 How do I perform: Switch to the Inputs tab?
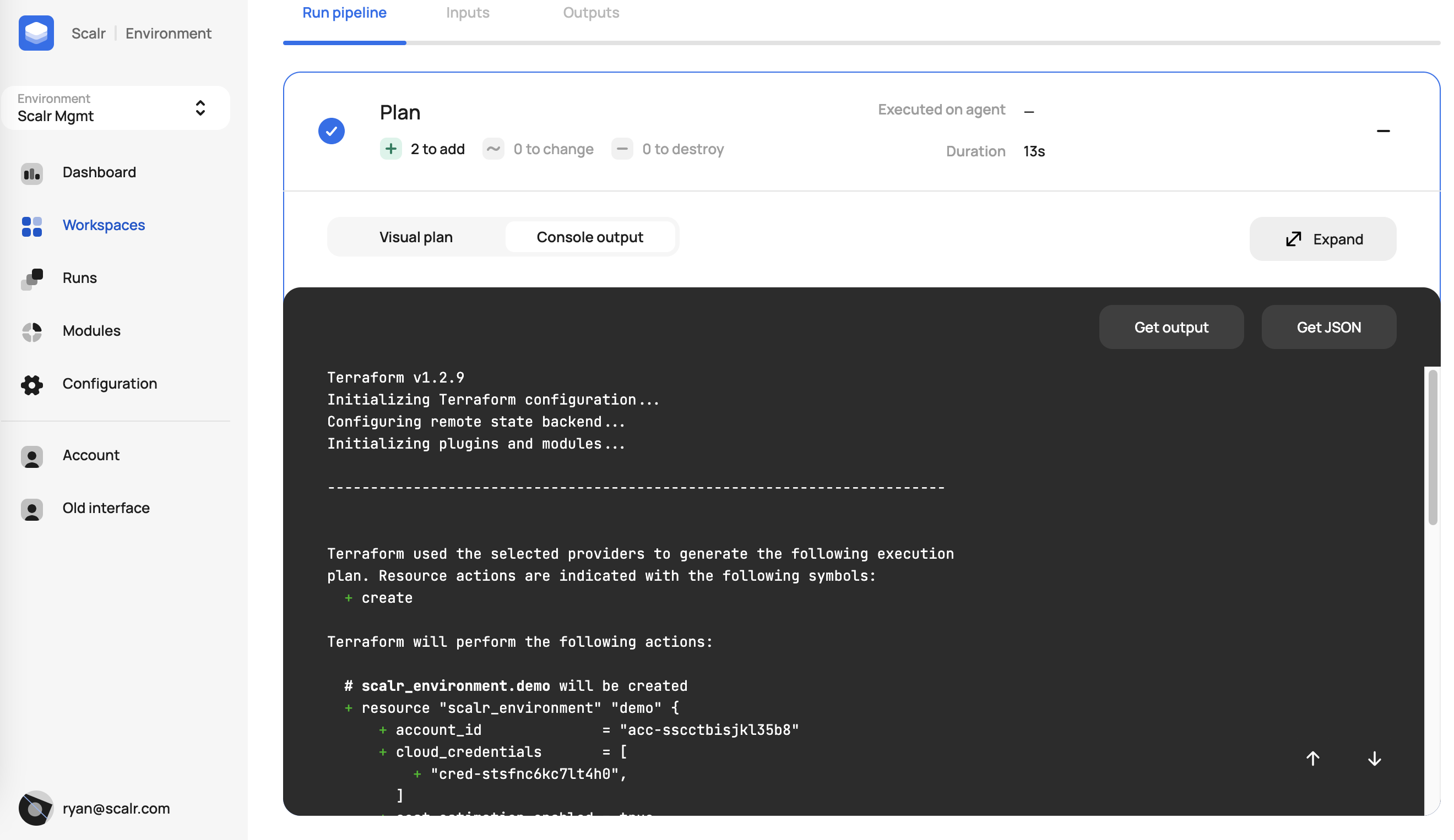pos(468,13)
